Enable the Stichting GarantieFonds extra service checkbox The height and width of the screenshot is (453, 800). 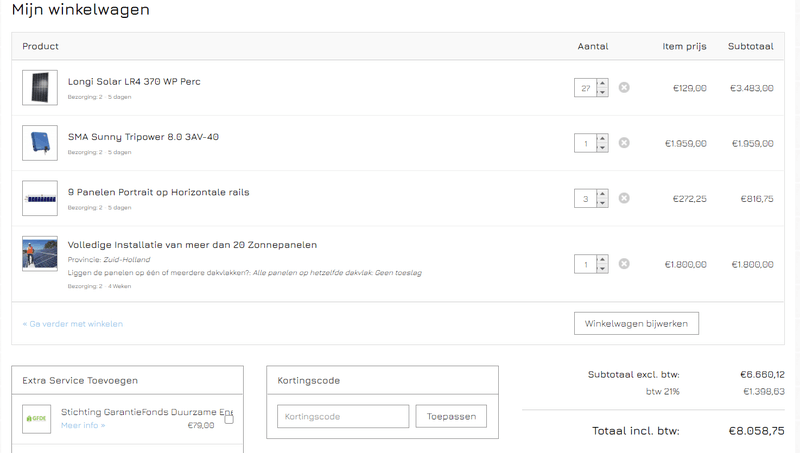(229, 419)
